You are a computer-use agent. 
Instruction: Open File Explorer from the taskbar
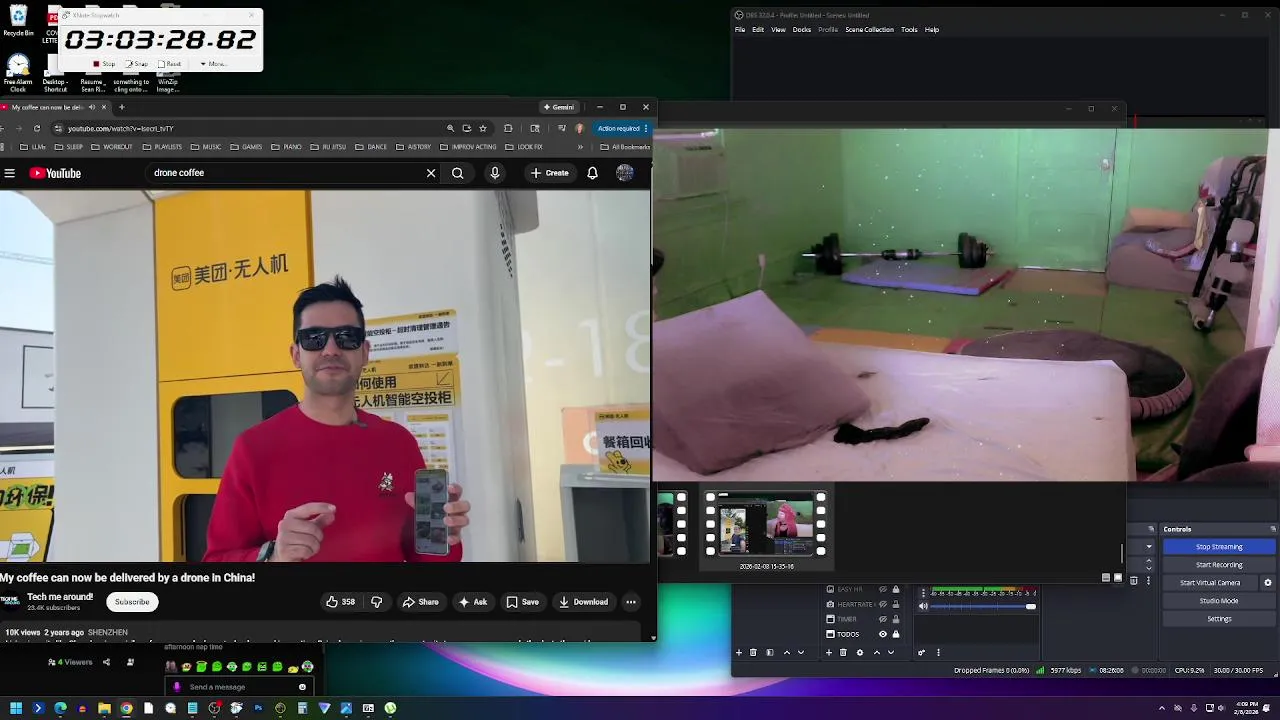pyautogui.click(x=104, y=708)
